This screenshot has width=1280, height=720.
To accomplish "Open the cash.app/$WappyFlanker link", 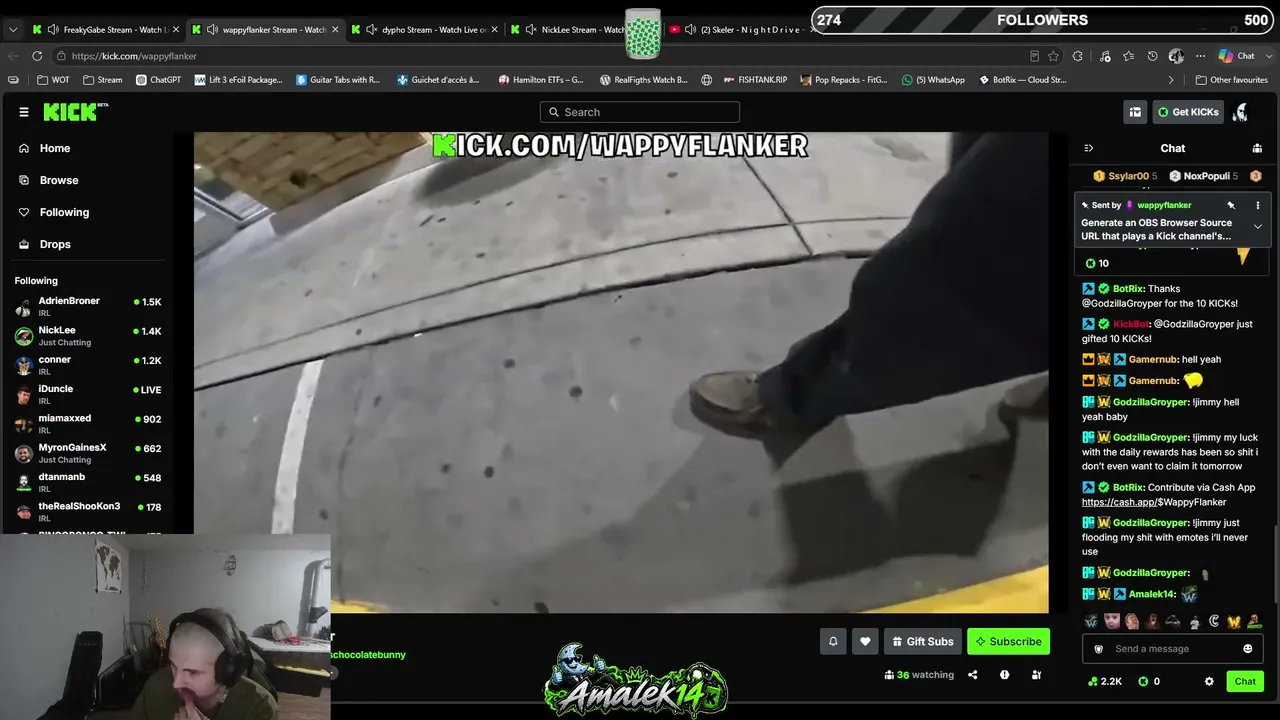I will 1154,502.
